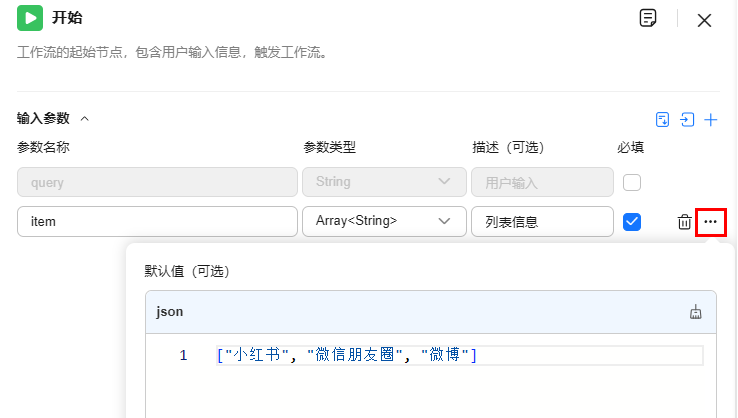Uncheck required checkbox for item parameter
Viewport: 738px width, 418px height.
coord(632,222)
